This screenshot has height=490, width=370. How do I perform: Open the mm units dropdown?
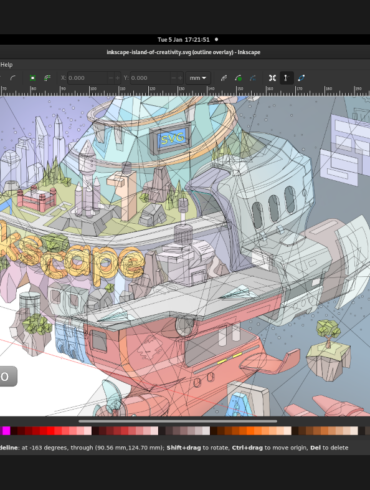[198, 78]
